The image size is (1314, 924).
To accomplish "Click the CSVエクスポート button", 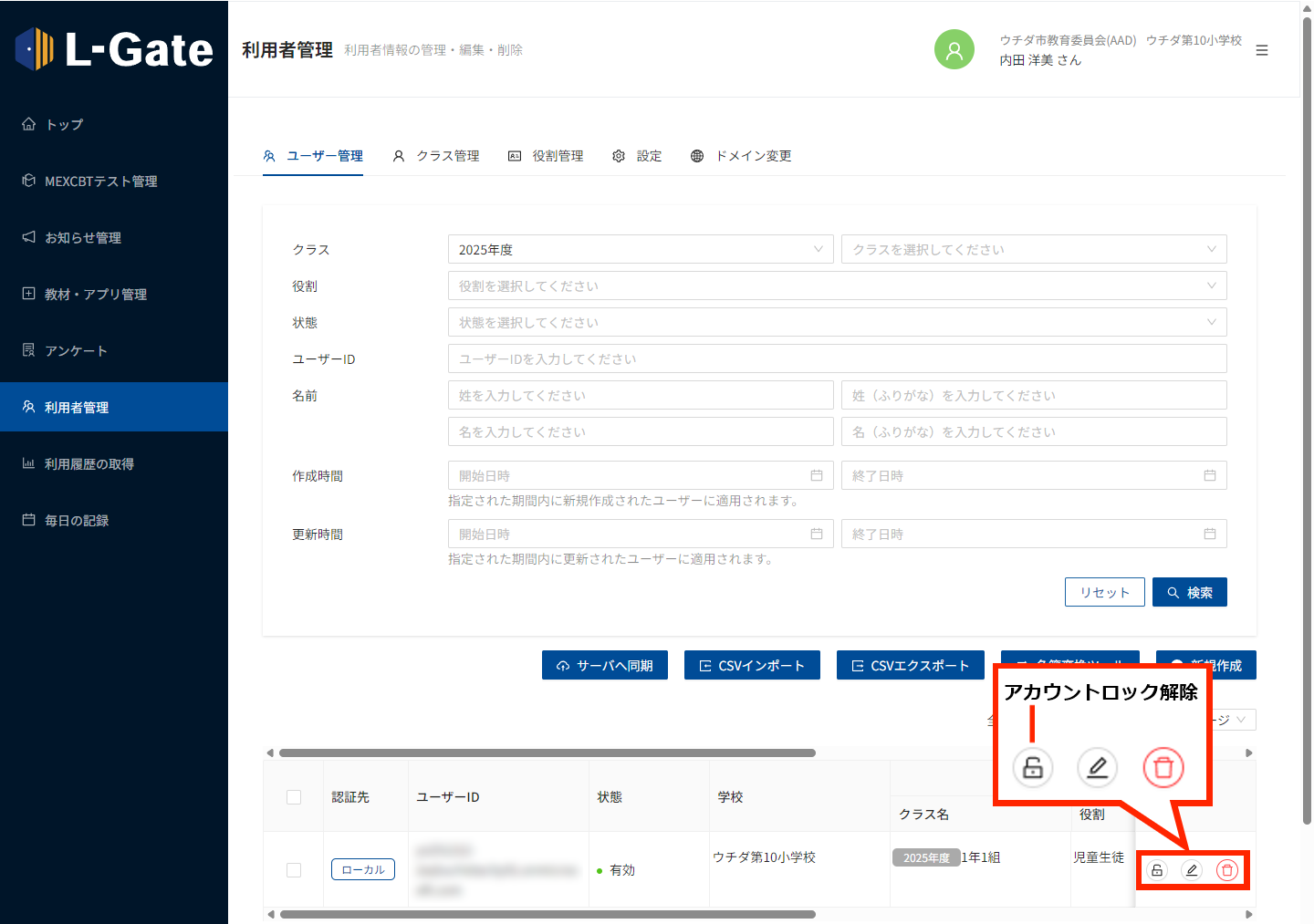I will coord(910,665).
